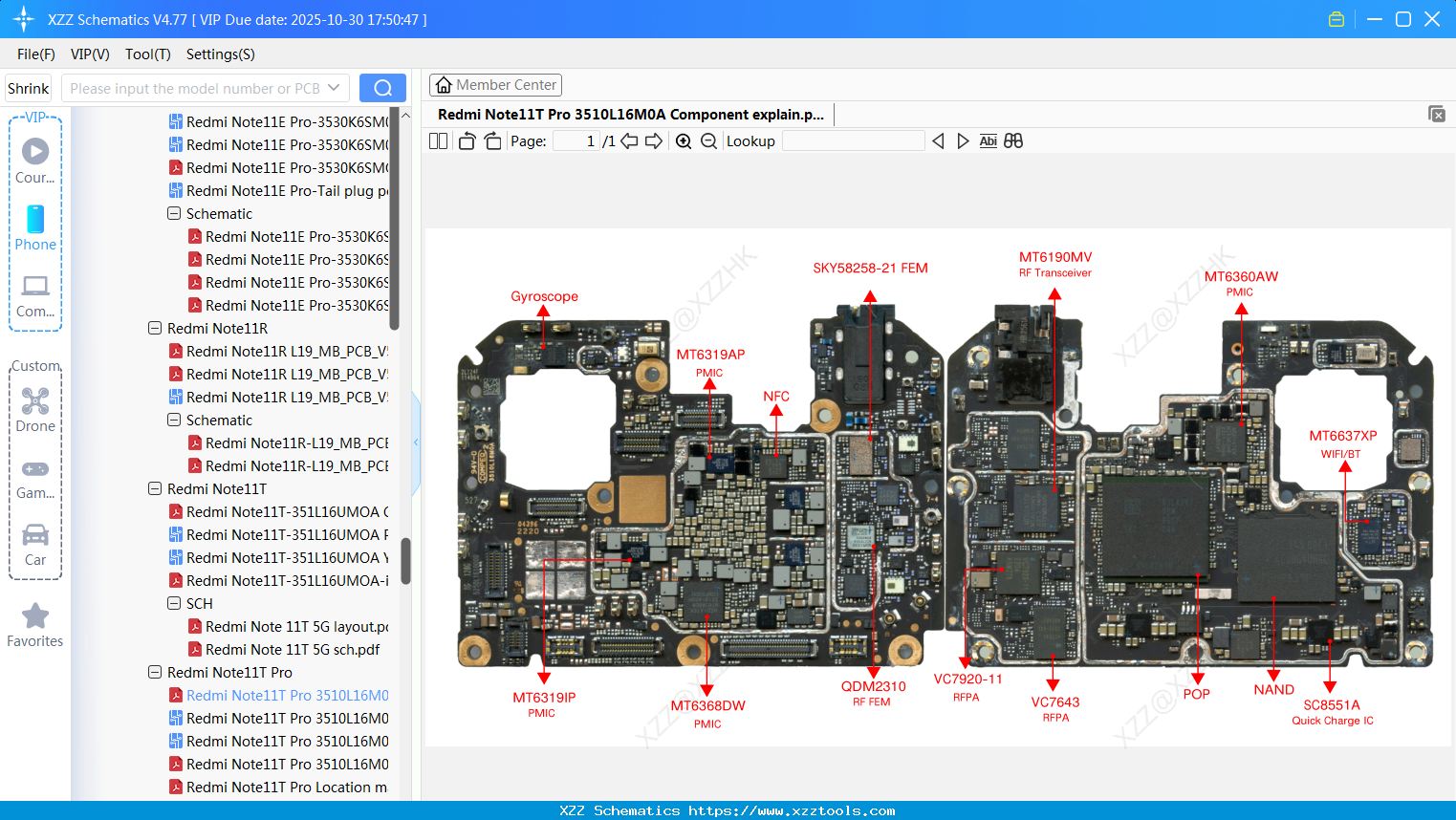Open the two-page view icon in PDF toolbar
This screenshot has width=1456, height=820.
438,140
